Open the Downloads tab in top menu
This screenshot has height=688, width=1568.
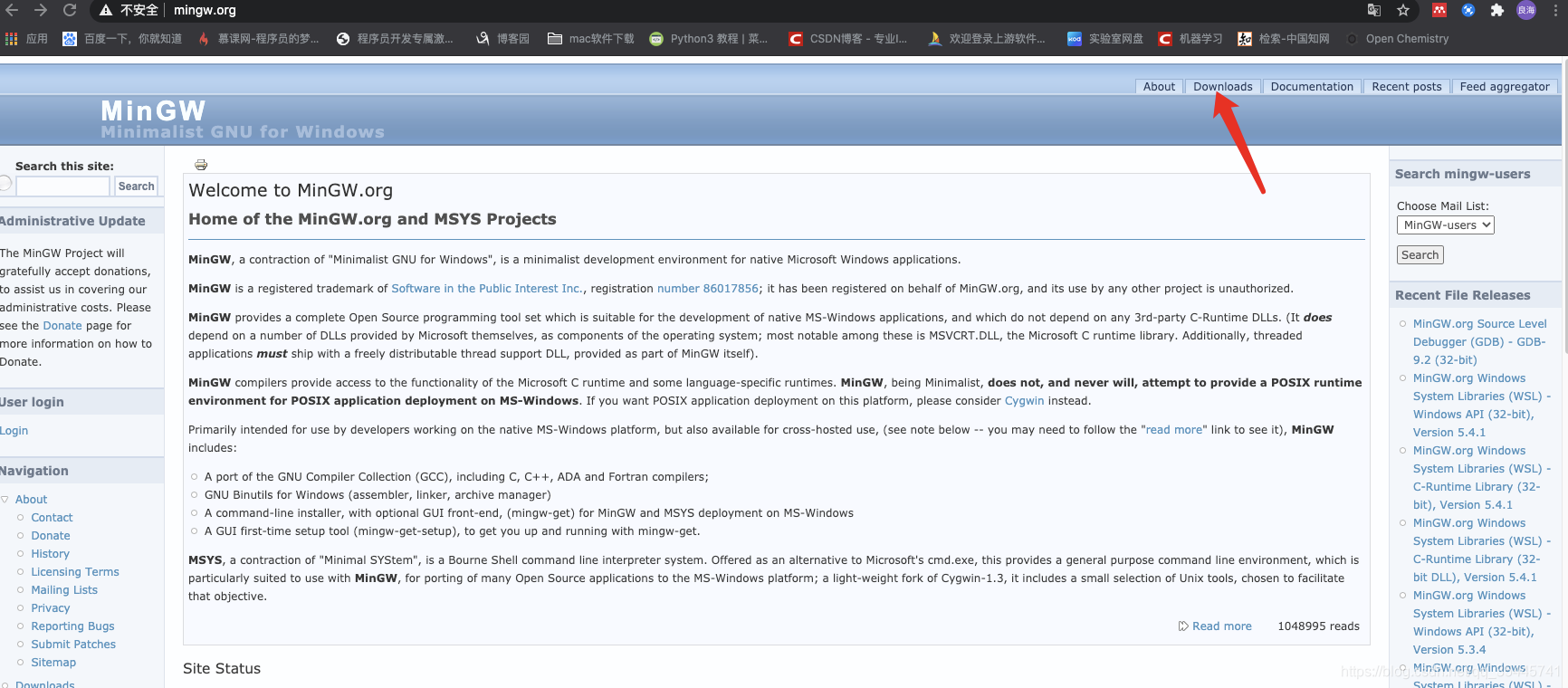[x=1222, y=87]
